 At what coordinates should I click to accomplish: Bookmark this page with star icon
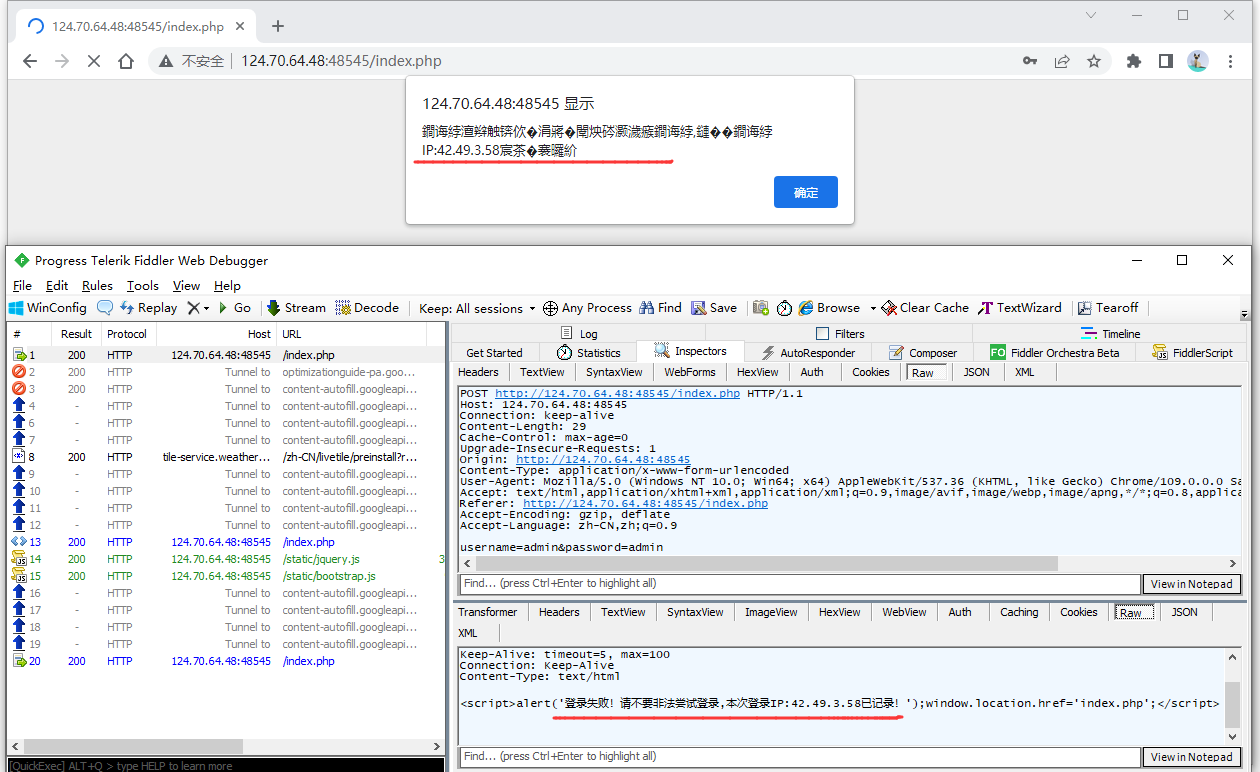pos(1094,61)
